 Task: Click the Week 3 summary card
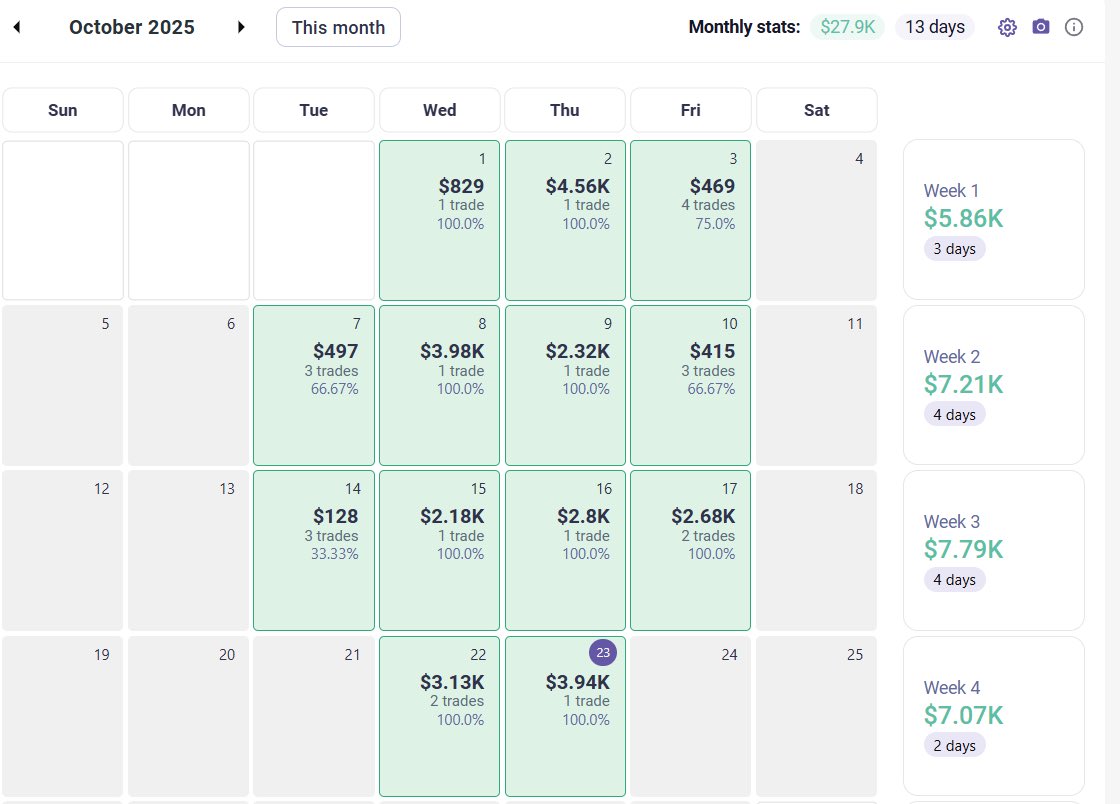coord(994,551)
